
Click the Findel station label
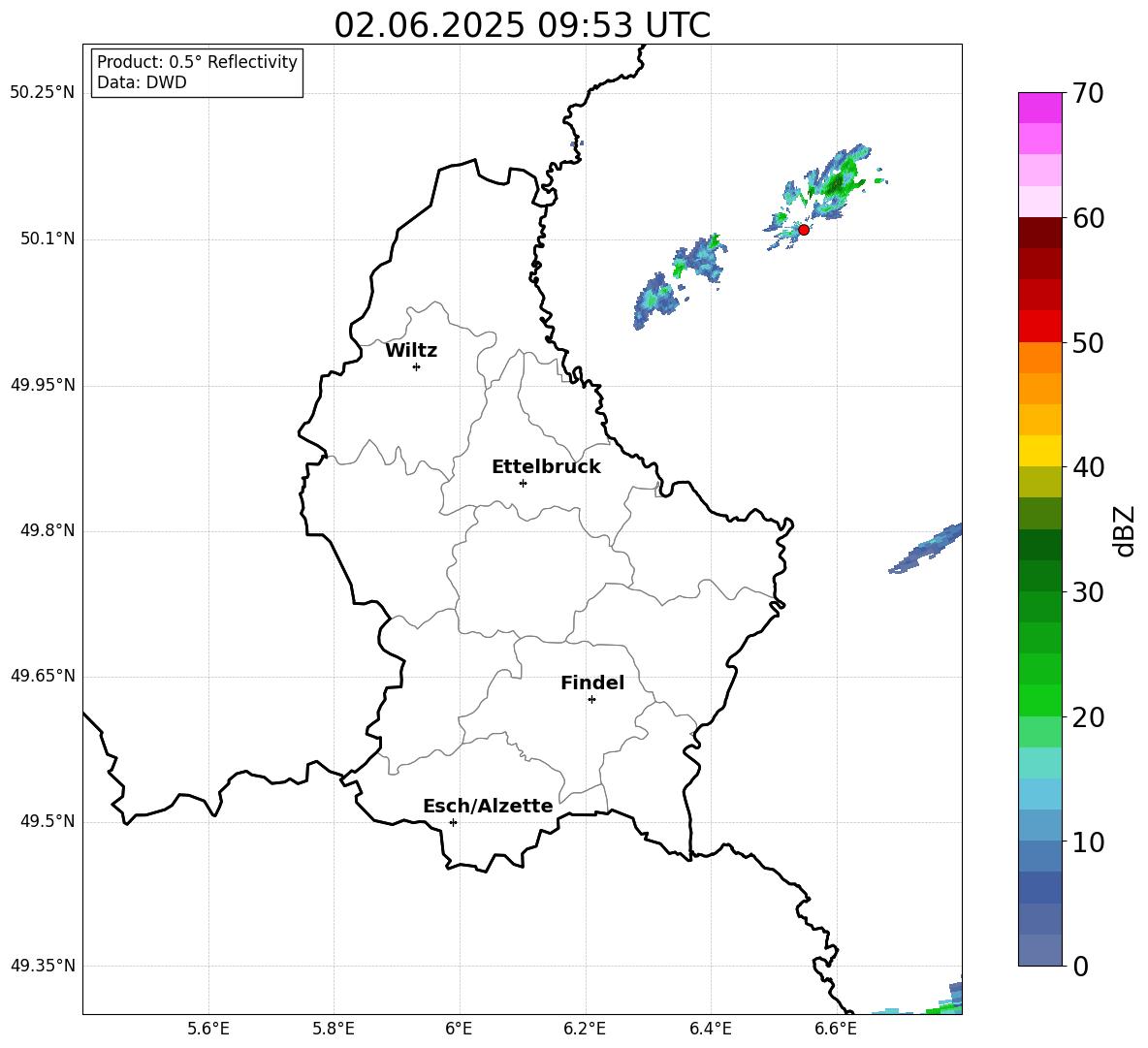pos(592,683)
